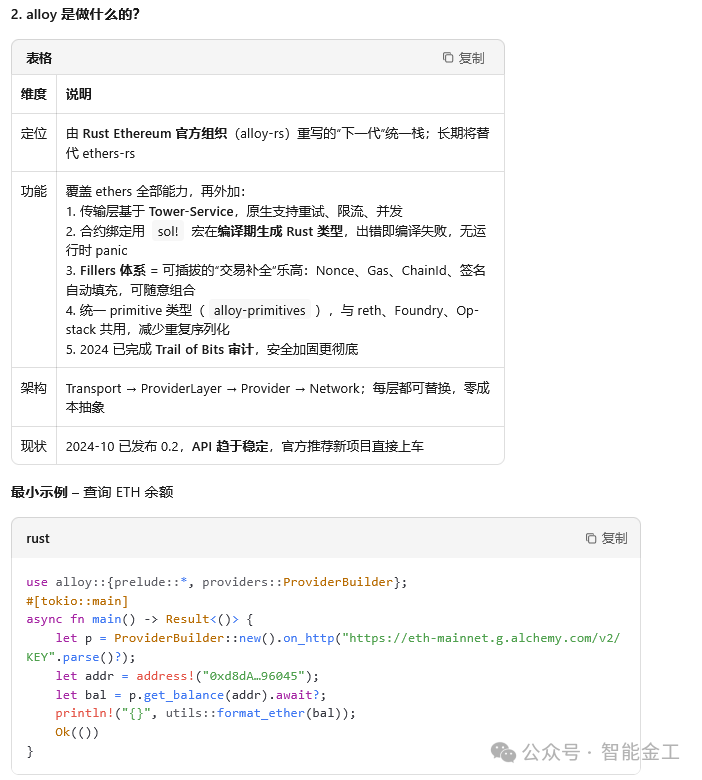Click the 复制 label in the rust code header
702x780 pixels.
(614, 538)
